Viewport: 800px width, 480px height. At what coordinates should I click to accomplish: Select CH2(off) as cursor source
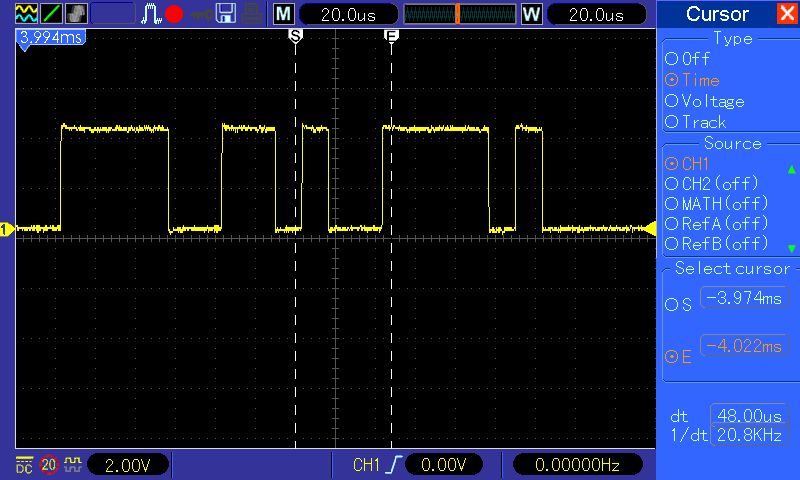(712, 183)
